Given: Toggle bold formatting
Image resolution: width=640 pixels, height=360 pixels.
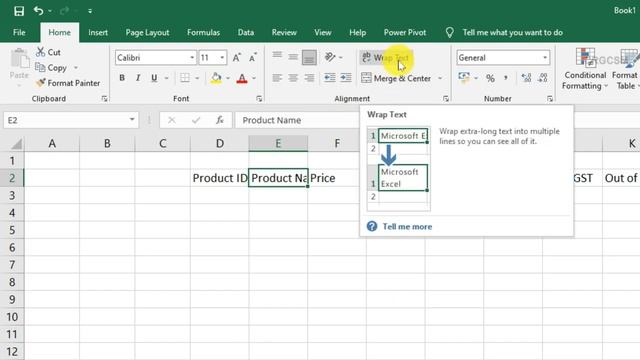Looking at the screenshot, I should click(122, 78).
